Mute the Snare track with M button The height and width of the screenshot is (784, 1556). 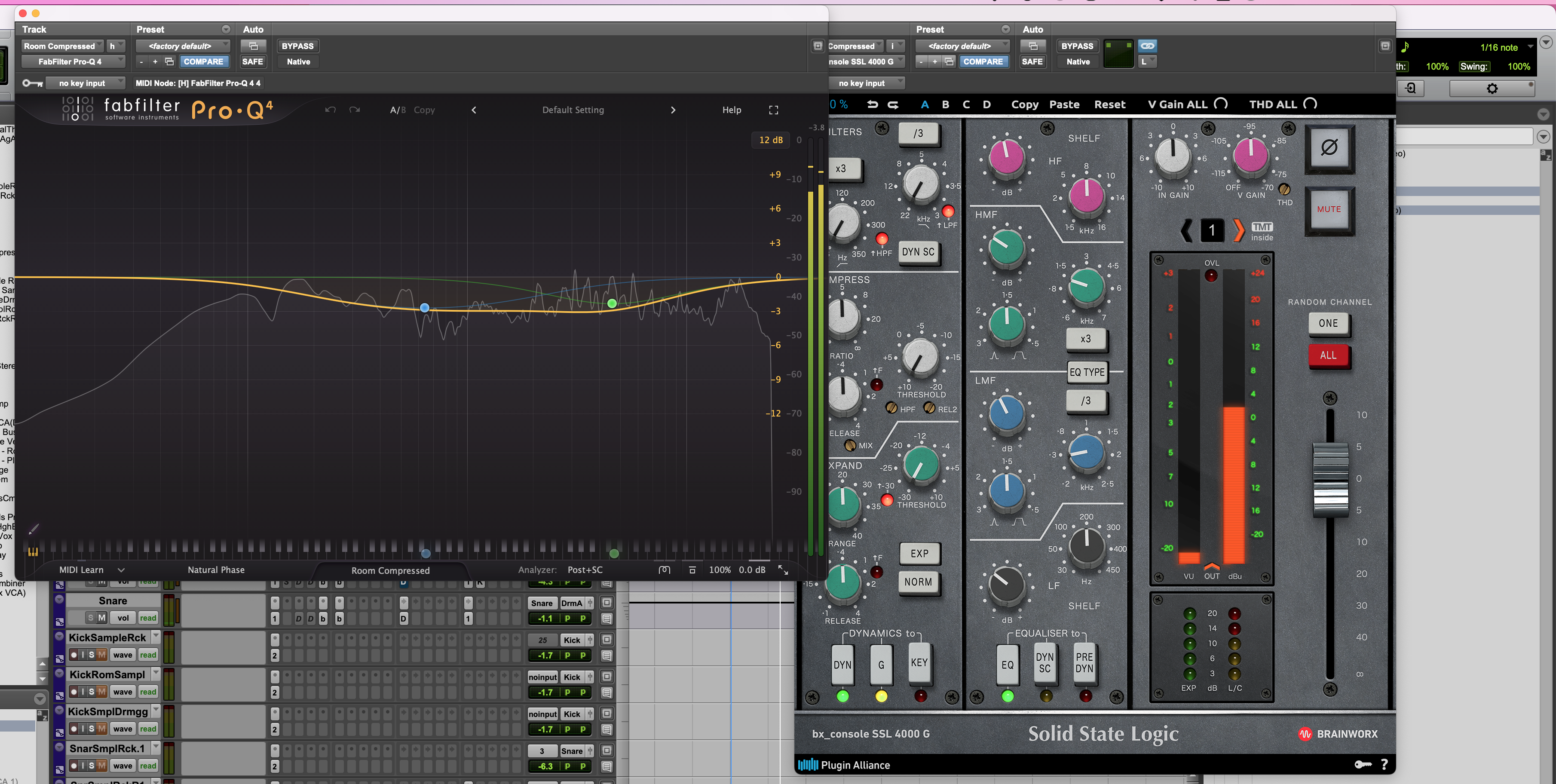[101, 617]
